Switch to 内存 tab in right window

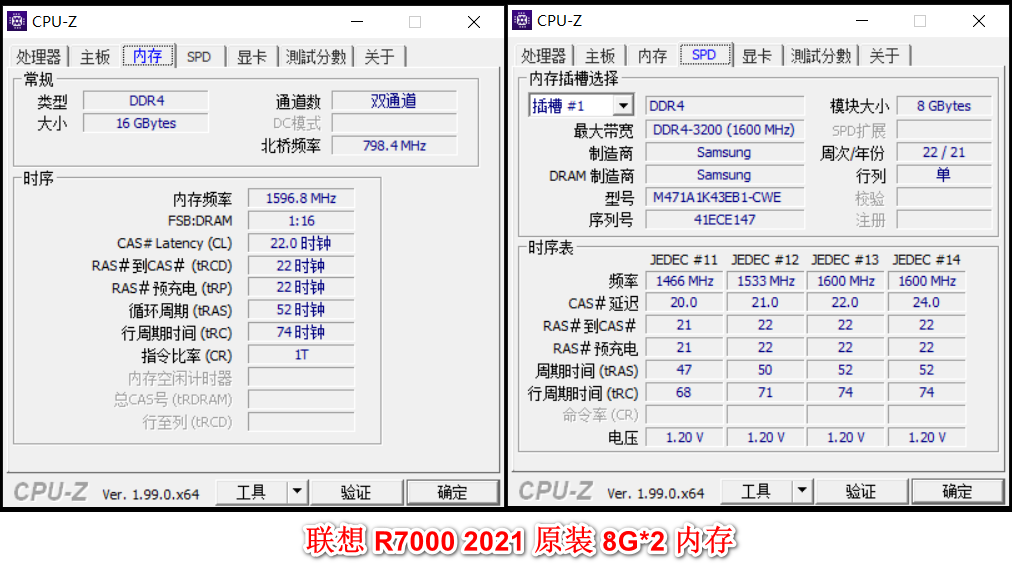(x=652, y=56)
